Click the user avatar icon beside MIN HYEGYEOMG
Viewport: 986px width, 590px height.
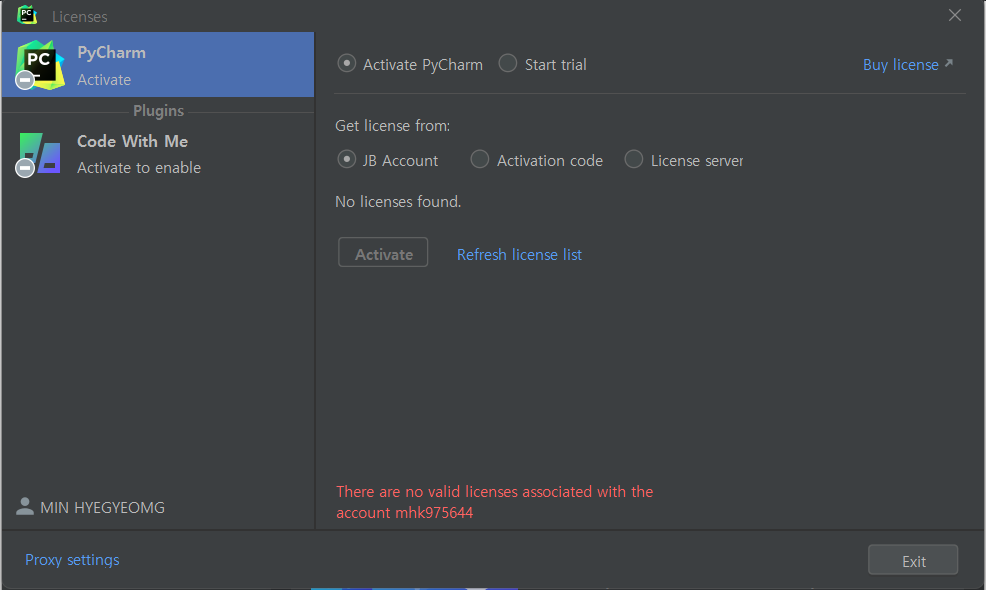[x=25, y=507]
